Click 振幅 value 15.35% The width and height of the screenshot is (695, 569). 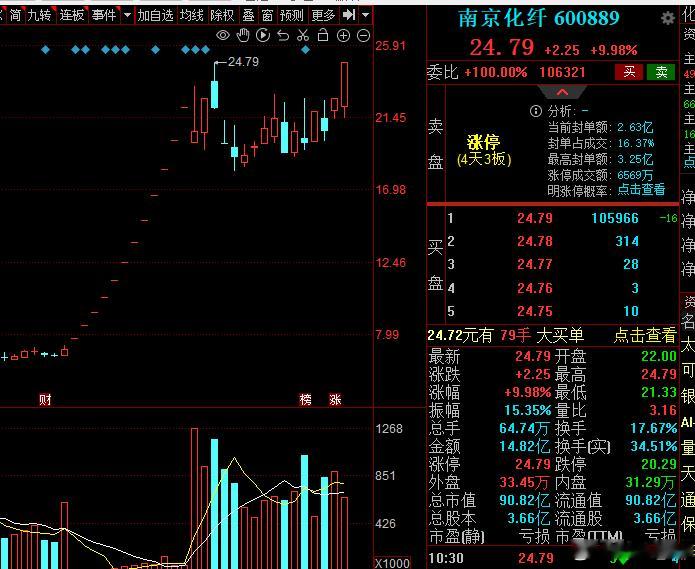[528, 410]
